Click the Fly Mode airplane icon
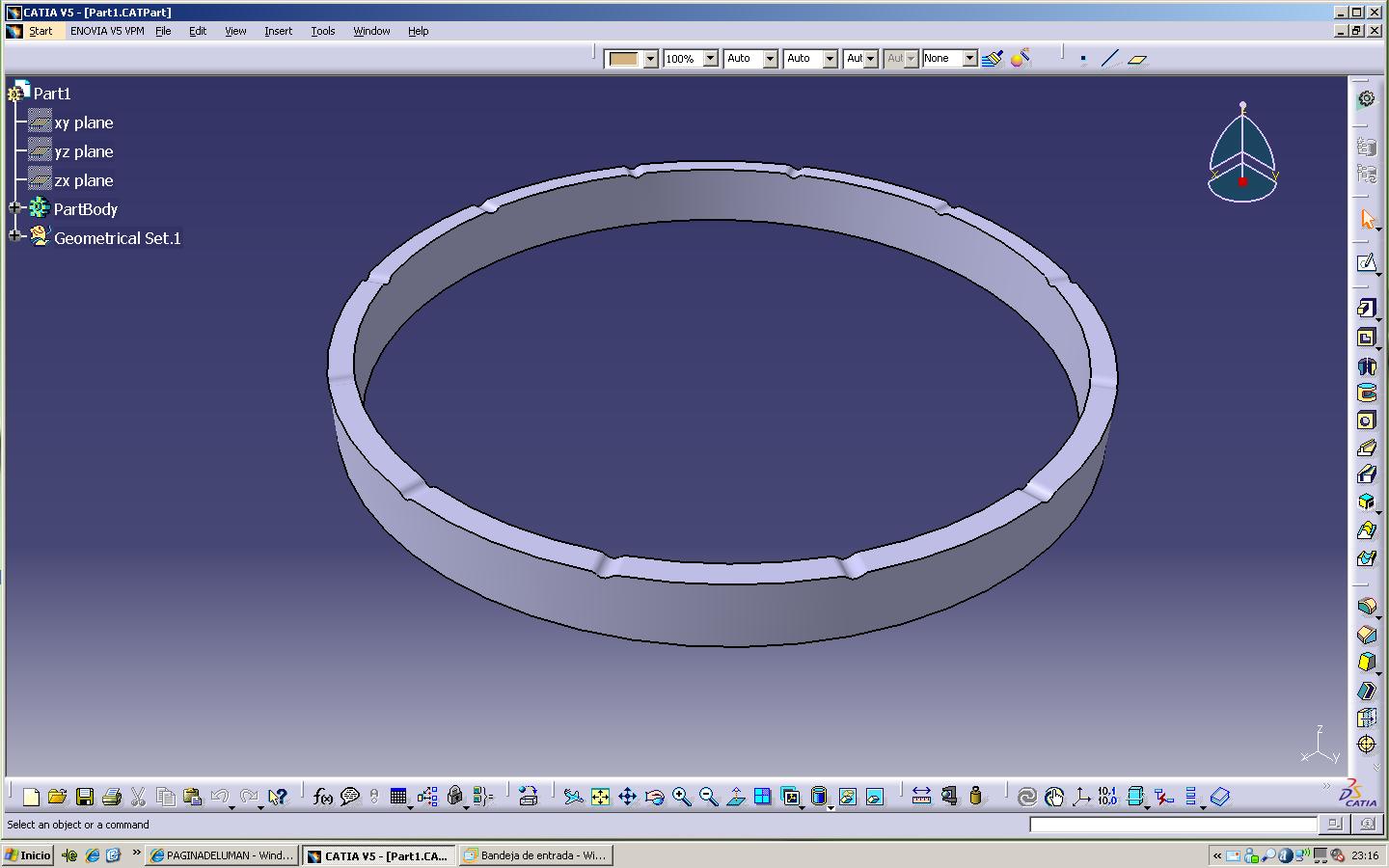The width and height of the screenshot is (1389, 868). 573,797
